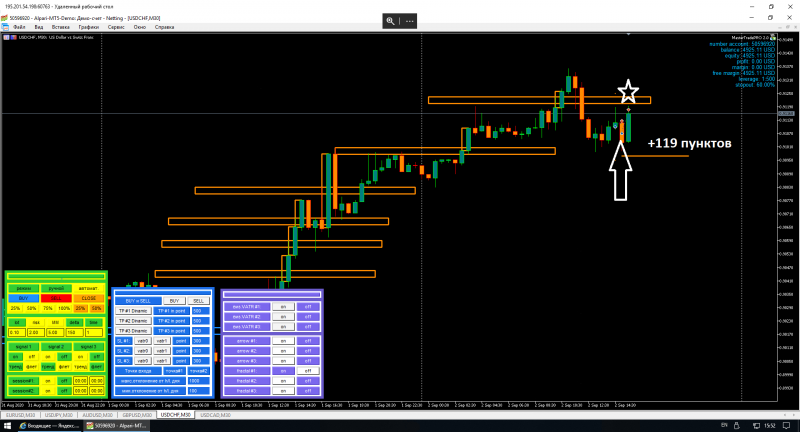The height and width of the screenshot is (432, 800).
Task: Click the 75% volume button
Action: click(47, 308)
